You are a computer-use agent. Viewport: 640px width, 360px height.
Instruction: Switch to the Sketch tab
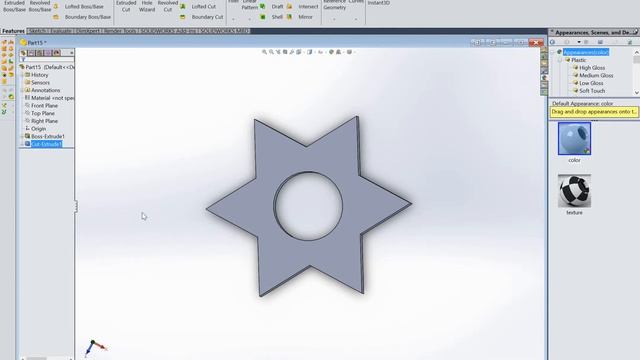[38, 31]
